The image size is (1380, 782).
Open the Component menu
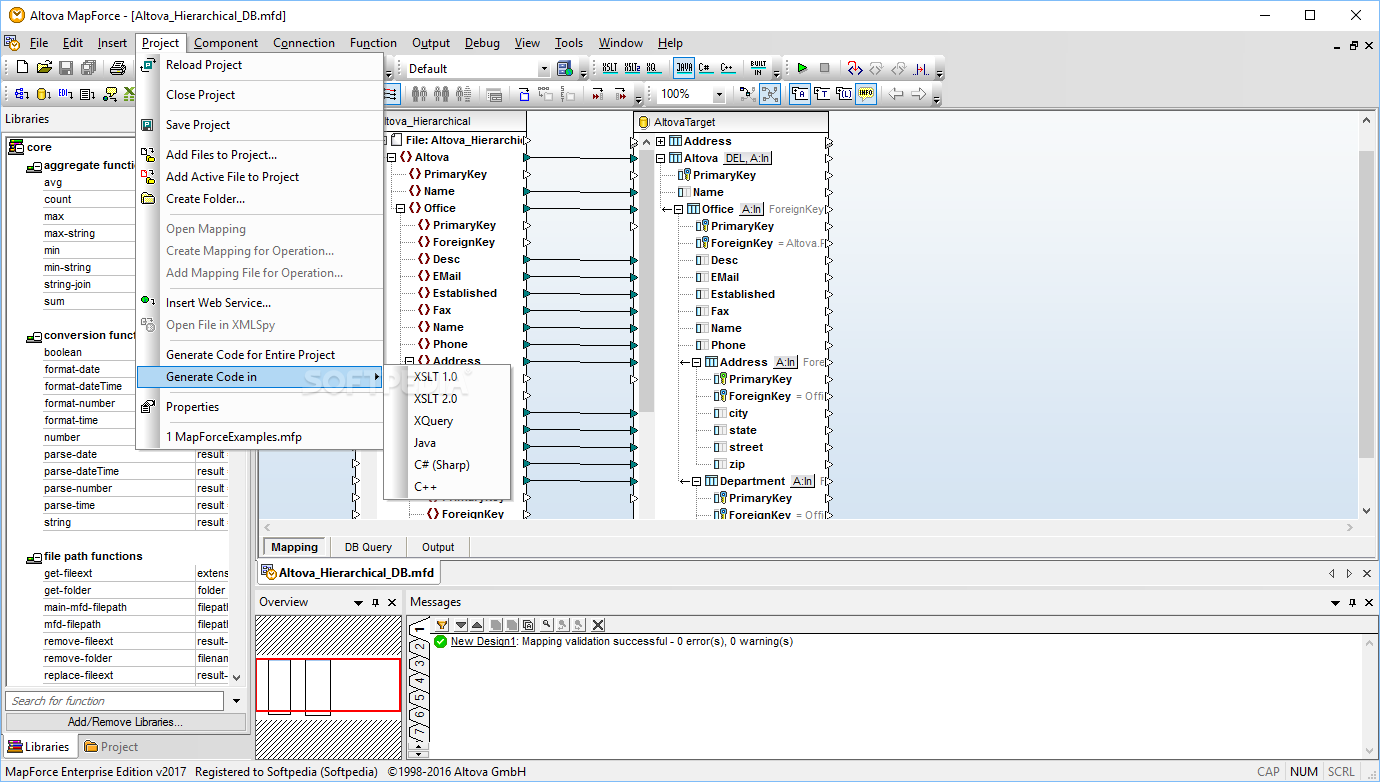click(x=226, y=43)
